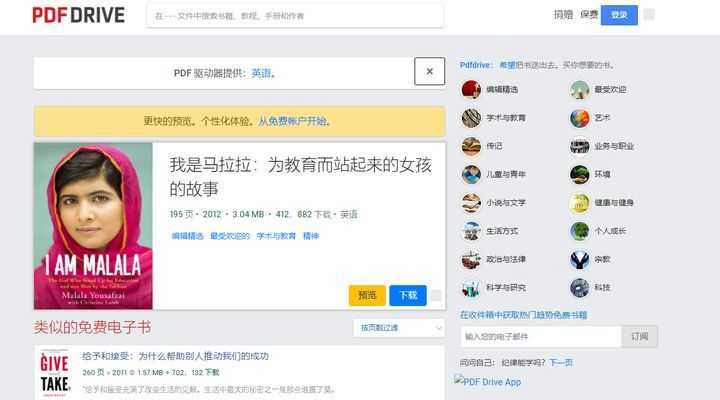
Task: Expand the 按页数过滤 filter dropdown
Action: [399, 328]
